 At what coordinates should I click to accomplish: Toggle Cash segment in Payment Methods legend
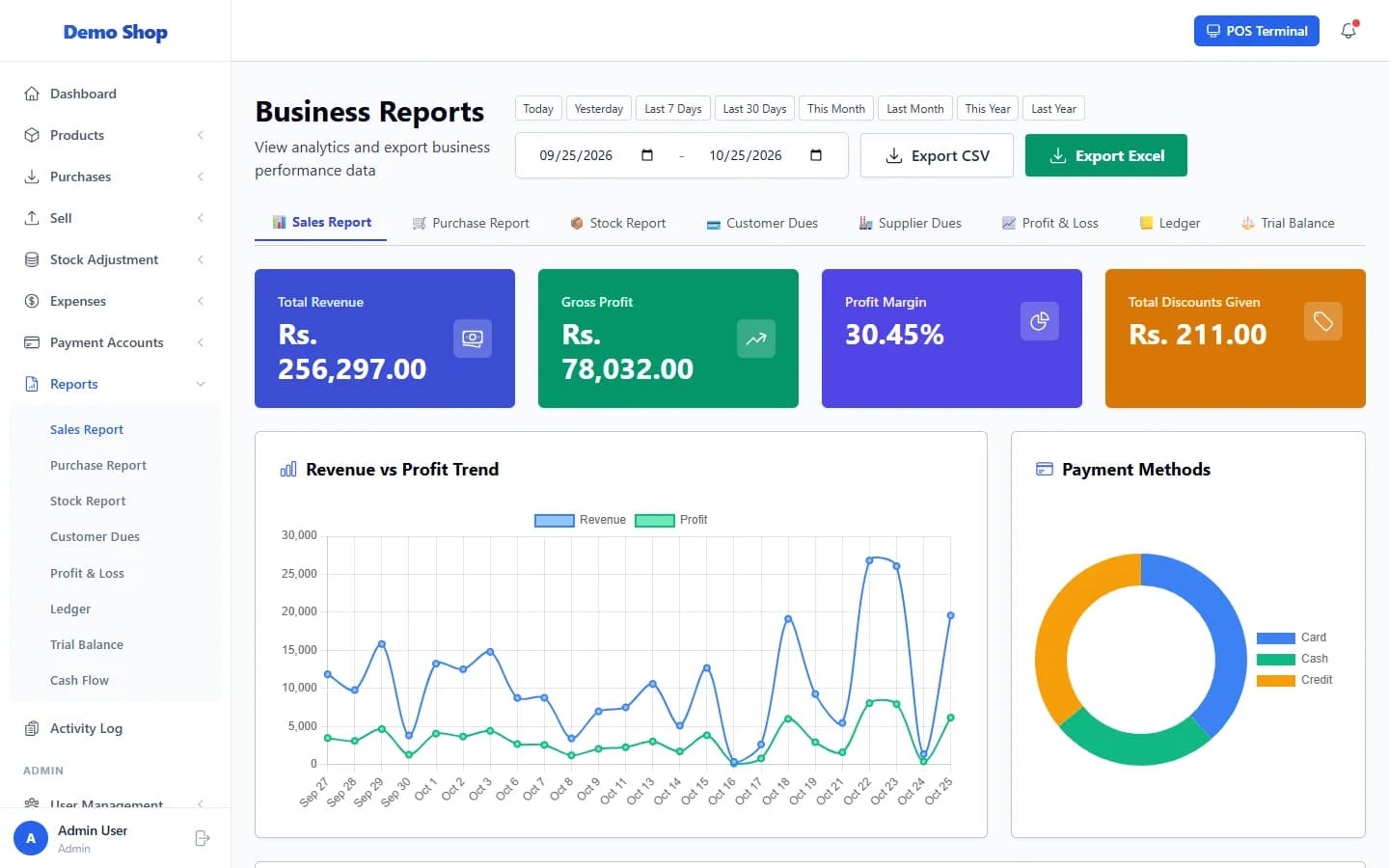[1293, 659]
